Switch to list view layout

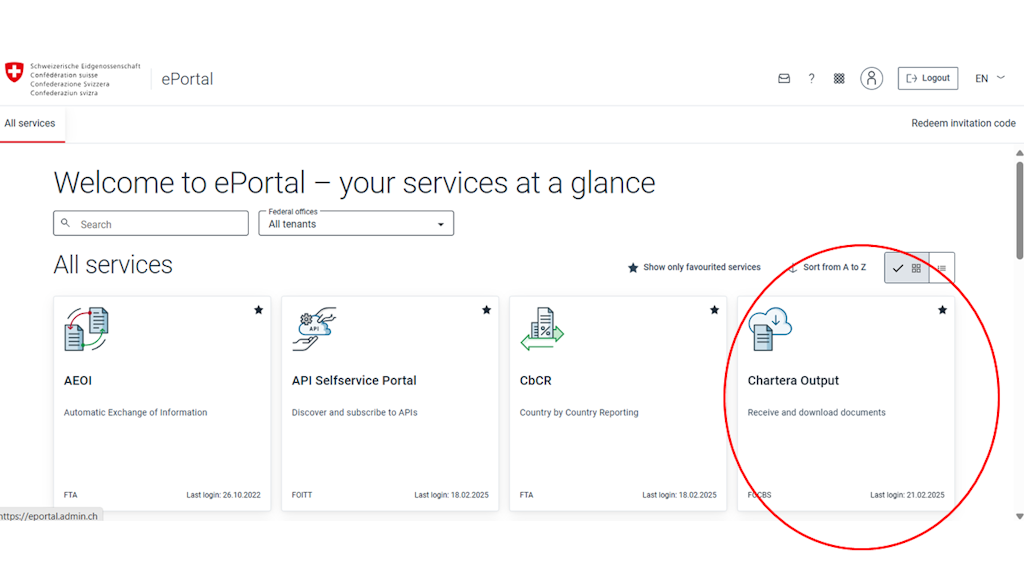[941, 267]
